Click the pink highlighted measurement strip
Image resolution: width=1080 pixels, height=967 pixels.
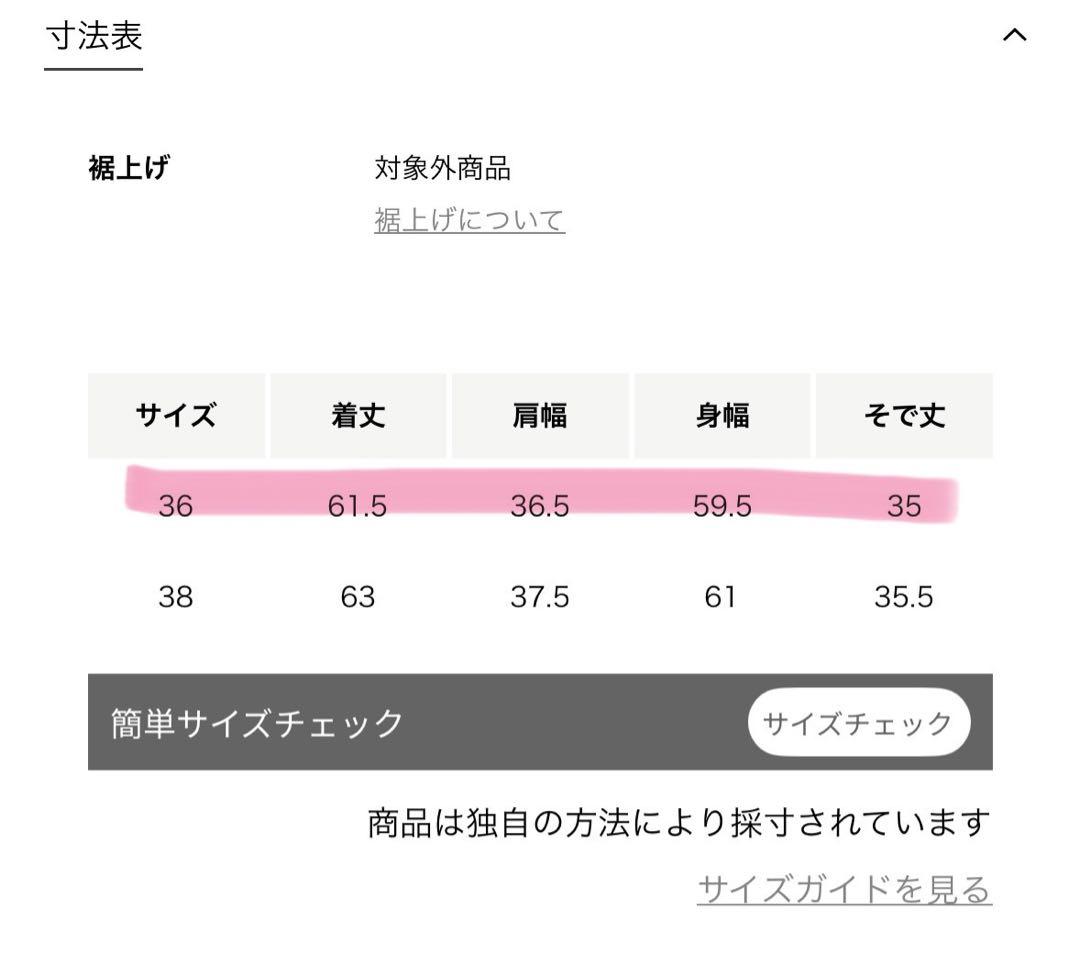(x=540, y=495)
